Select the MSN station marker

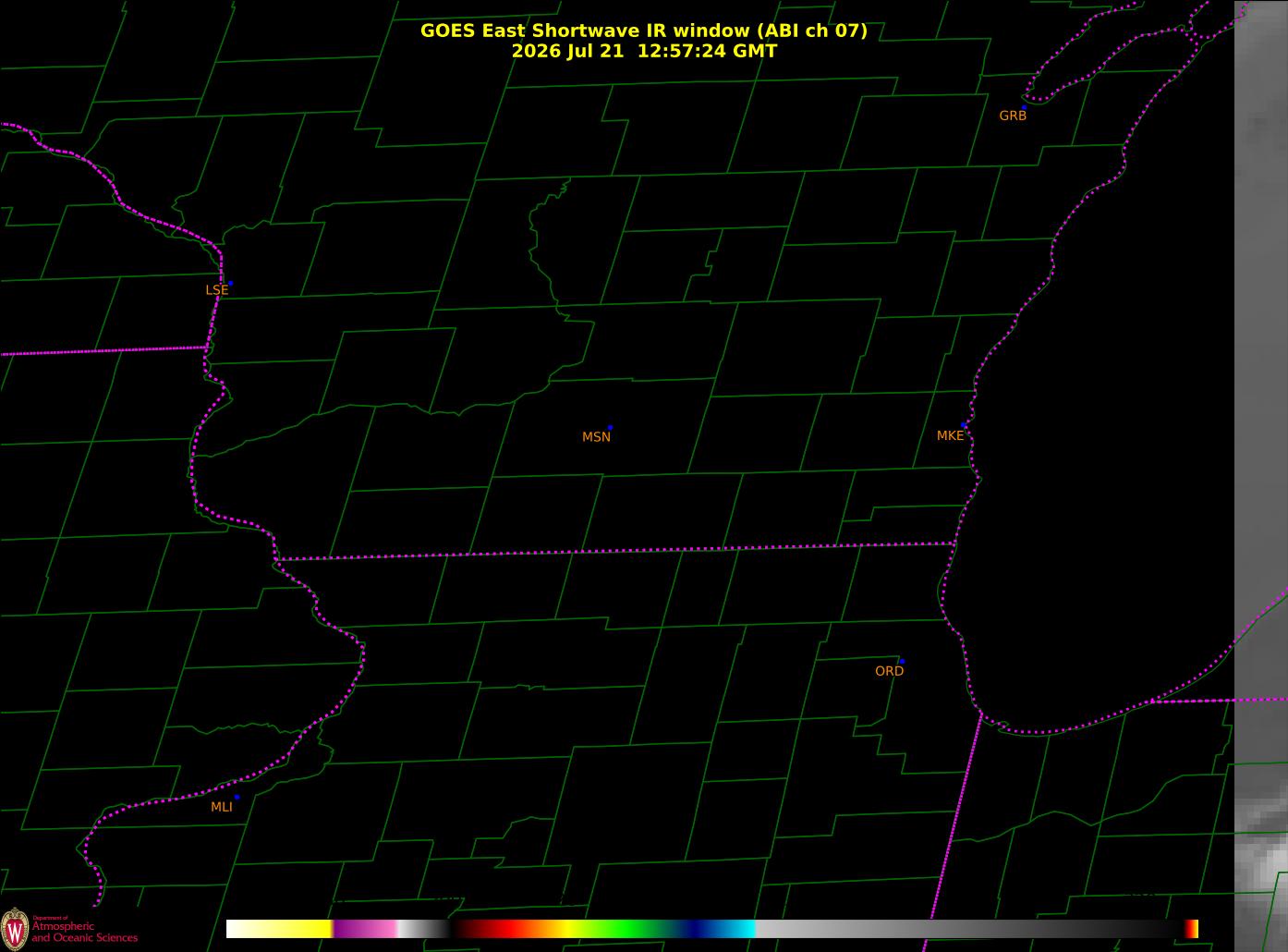[610, 428]
